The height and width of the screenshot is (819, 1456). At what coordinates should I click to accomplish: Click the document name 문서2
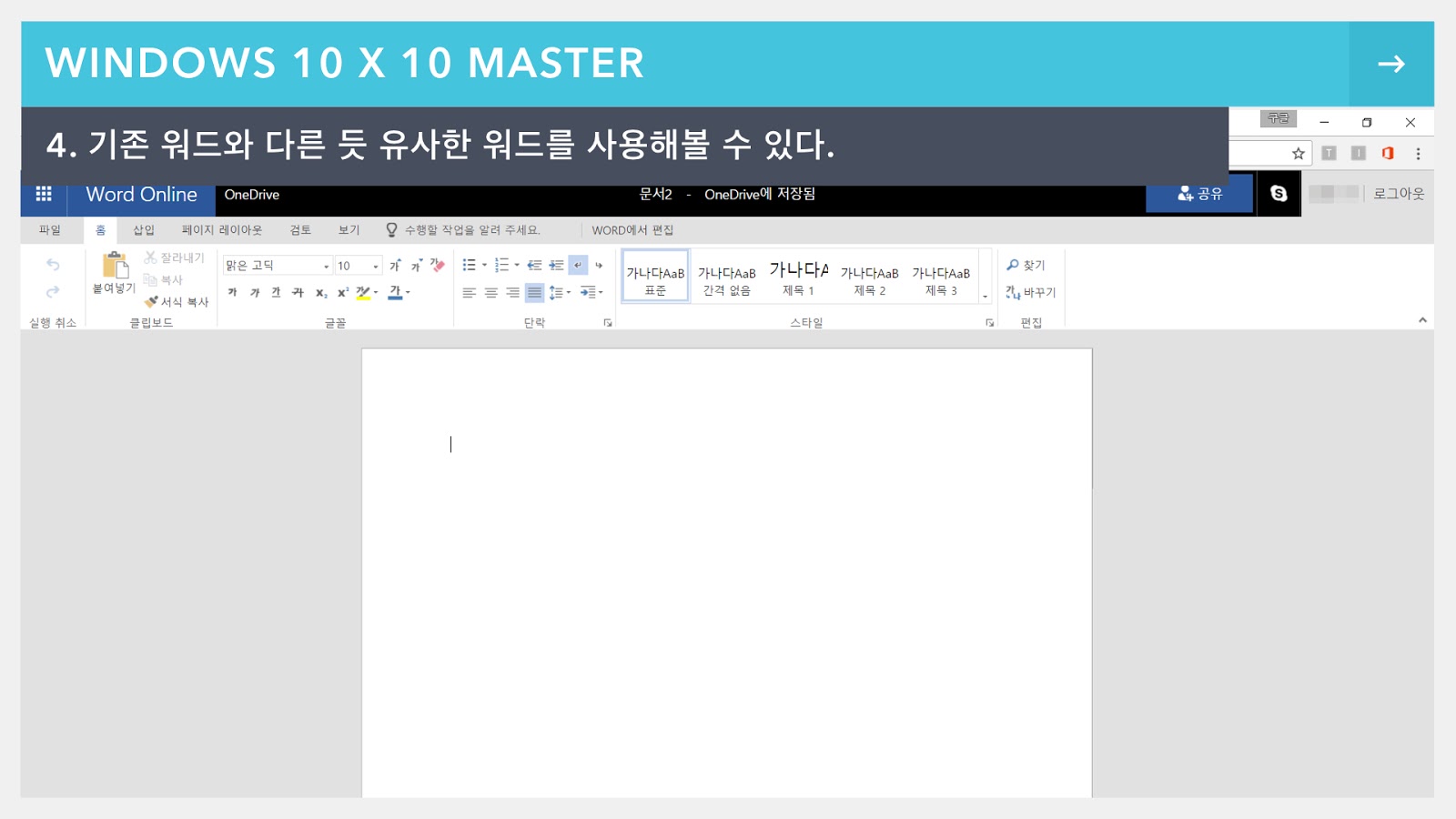655,194
